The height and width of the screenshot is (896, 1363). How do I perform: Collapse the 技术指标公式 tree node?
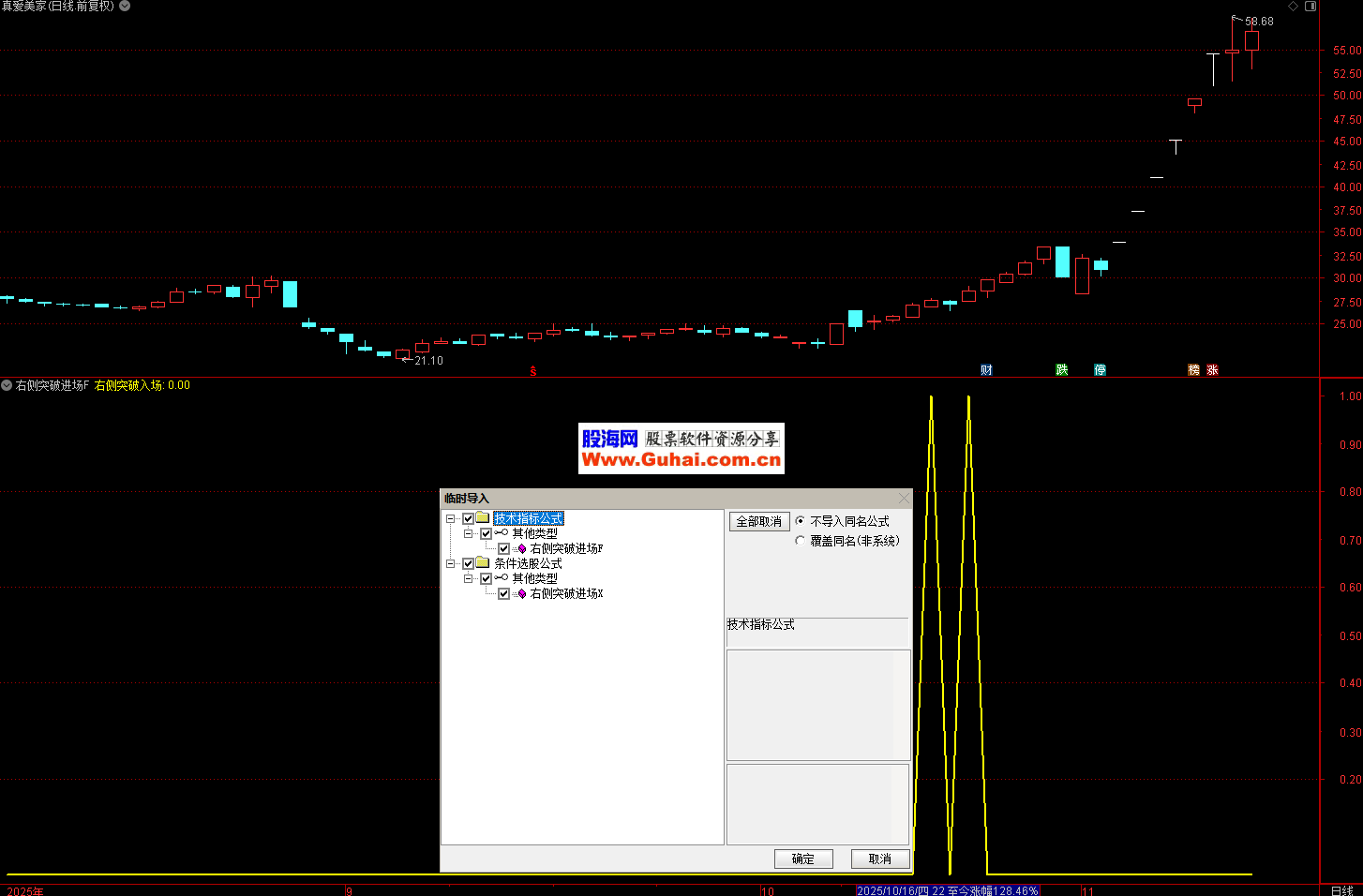[x=451, y=518]
